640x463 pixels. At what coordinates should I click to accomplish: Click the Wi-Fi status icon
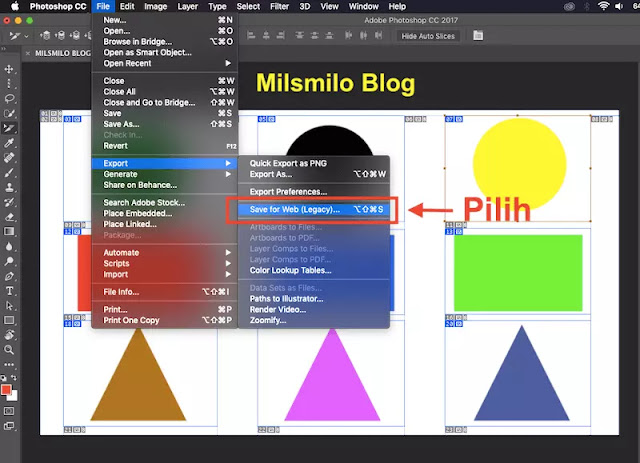pyautogui.click(x=603, y=7)
